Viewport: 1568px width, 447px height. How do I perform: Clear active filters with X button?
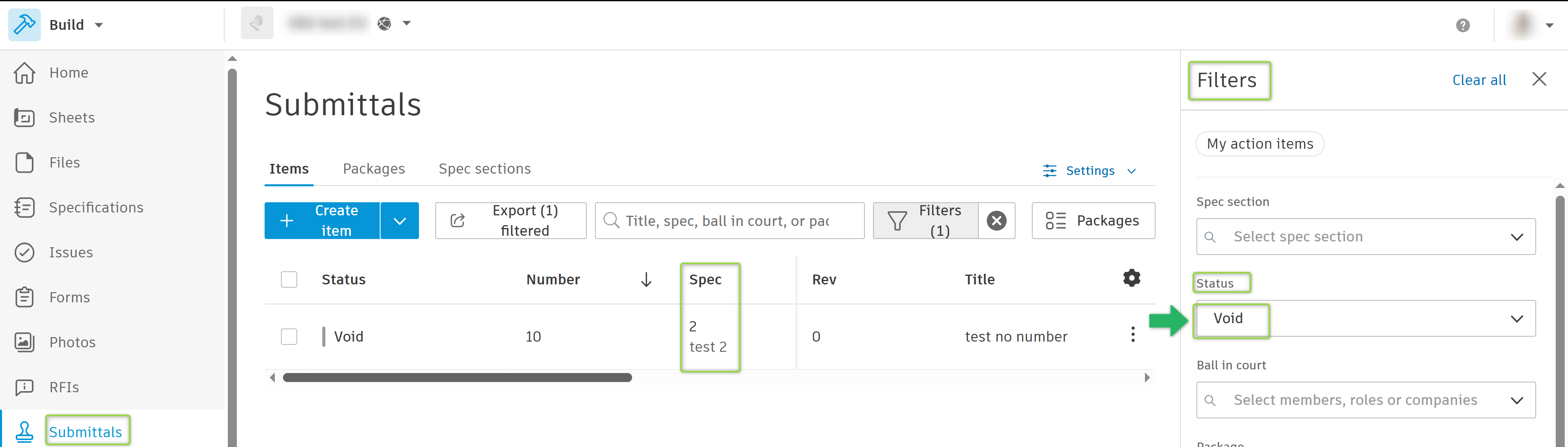(x=996, y=221)
